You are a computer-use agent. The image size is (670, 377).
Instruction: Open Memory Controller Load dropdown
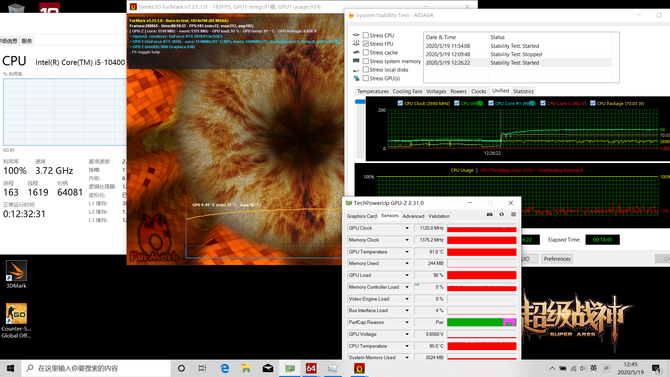pyautogui.click(x=407, y=287)
